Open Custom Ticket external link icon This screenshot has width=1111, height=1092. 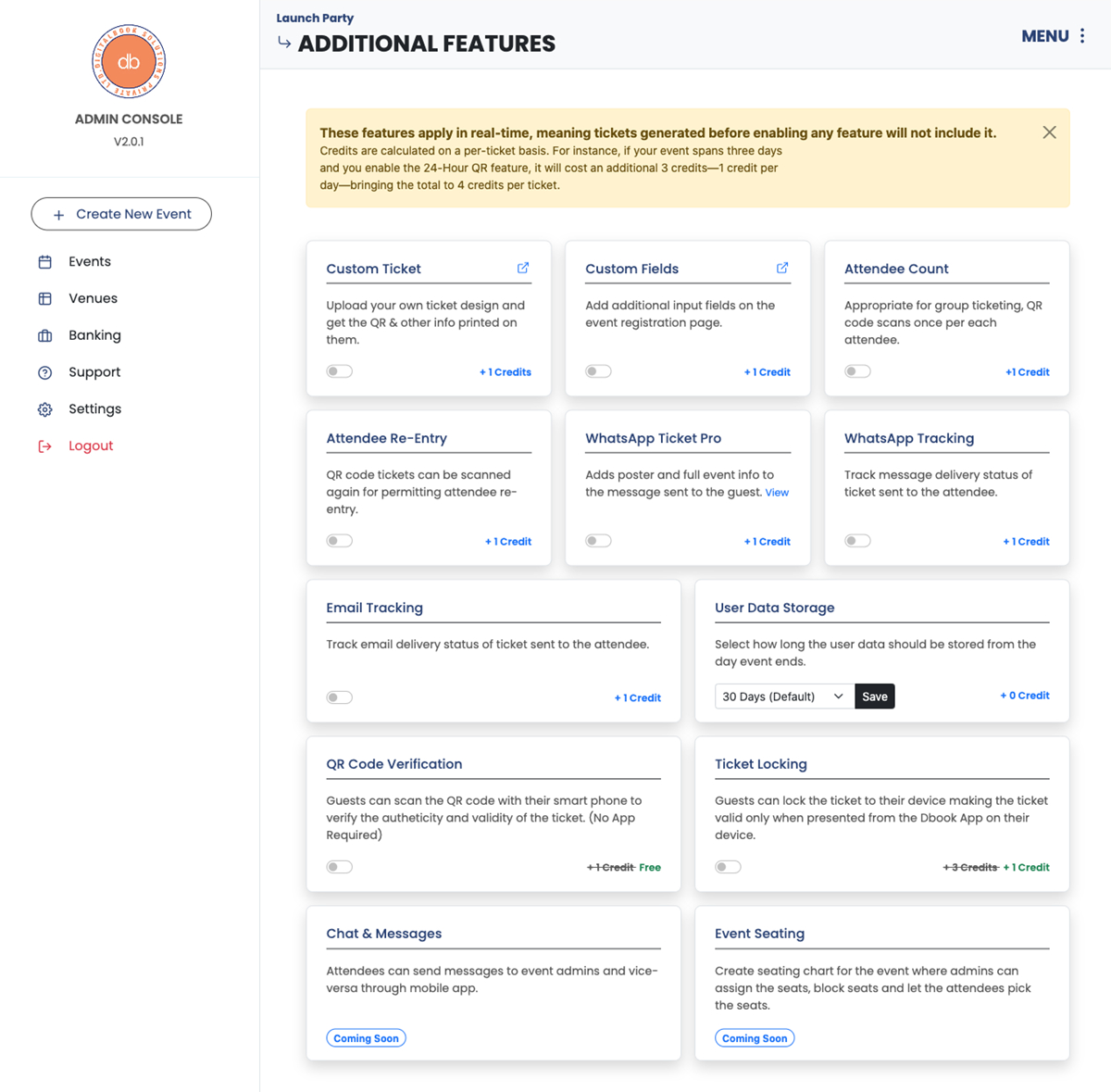523,268
